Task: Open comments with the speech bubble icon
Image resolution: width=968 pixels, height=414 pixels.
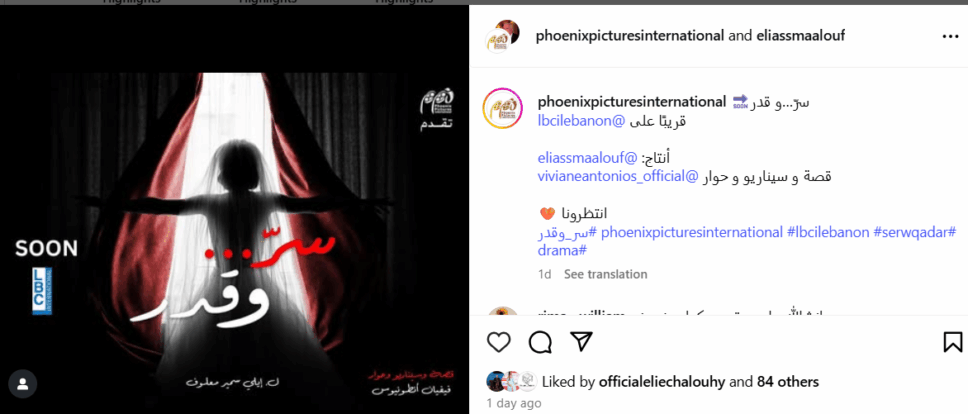Action: tap(540, 342)
